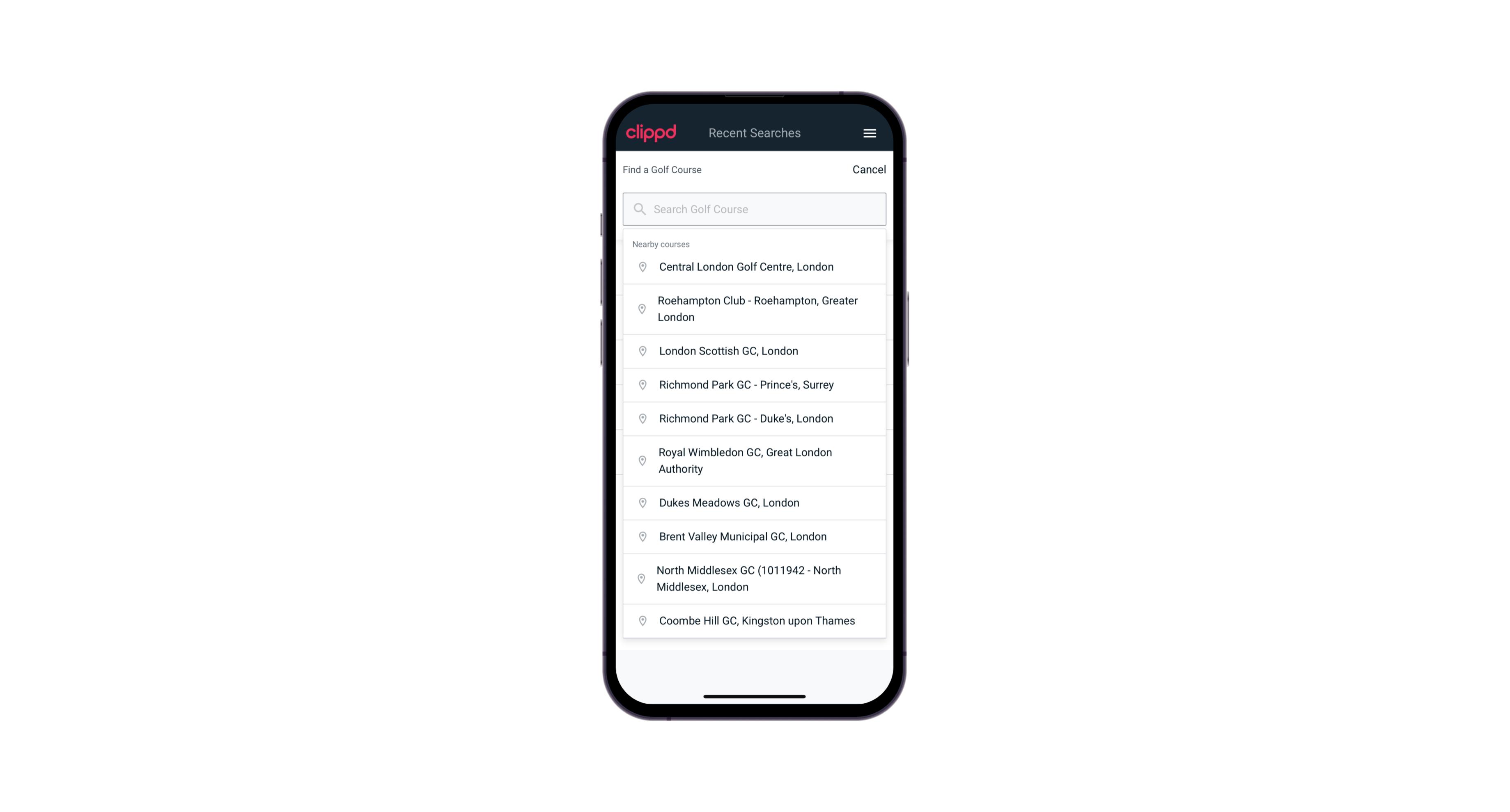Select North Middlesex GC 1011942 London
This screenshot has width=1510, height=812.
click(755, 578)
